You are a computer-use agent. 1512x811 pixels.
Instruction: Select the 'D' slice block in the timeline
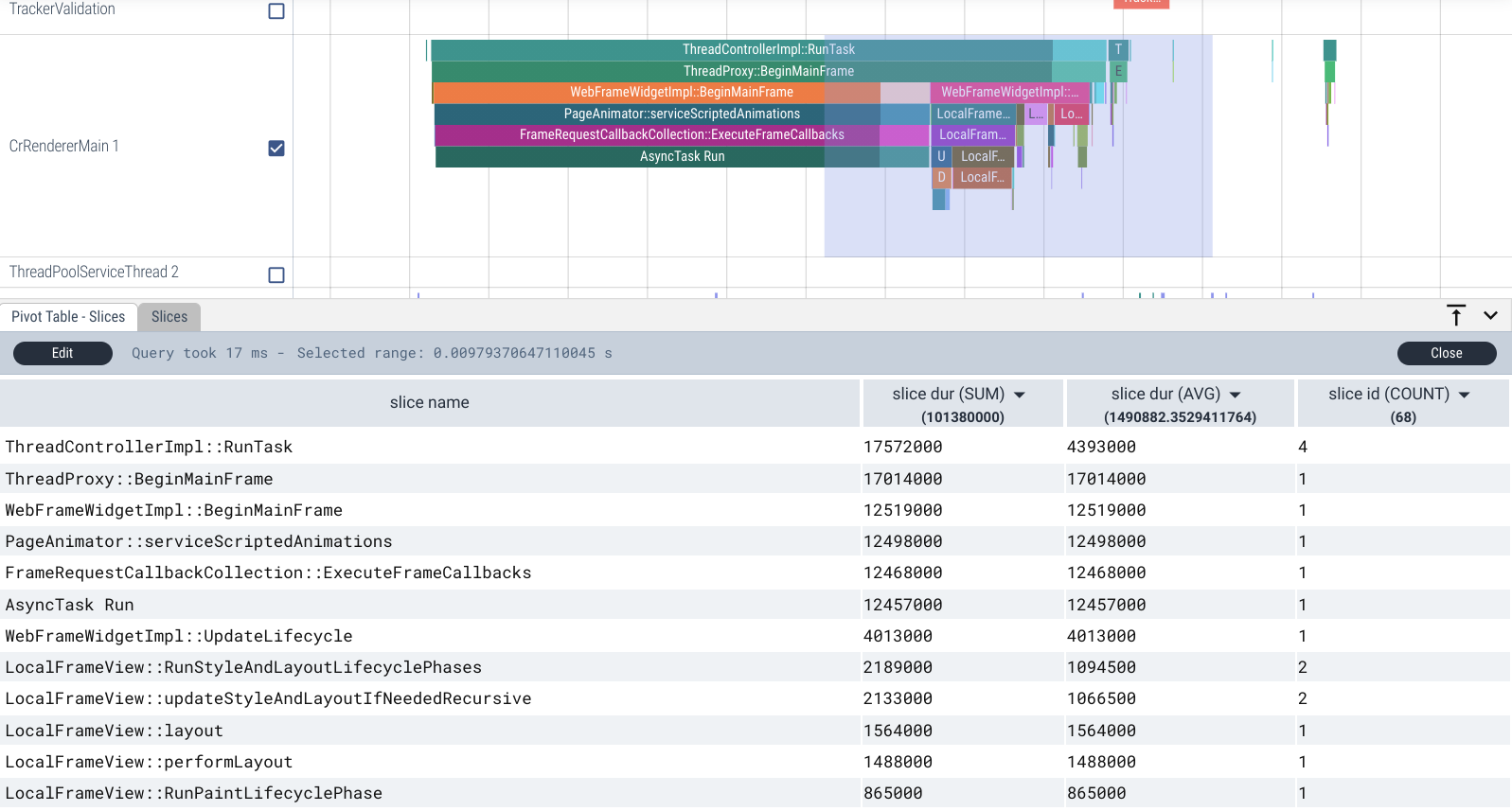[x=941, y=177]
